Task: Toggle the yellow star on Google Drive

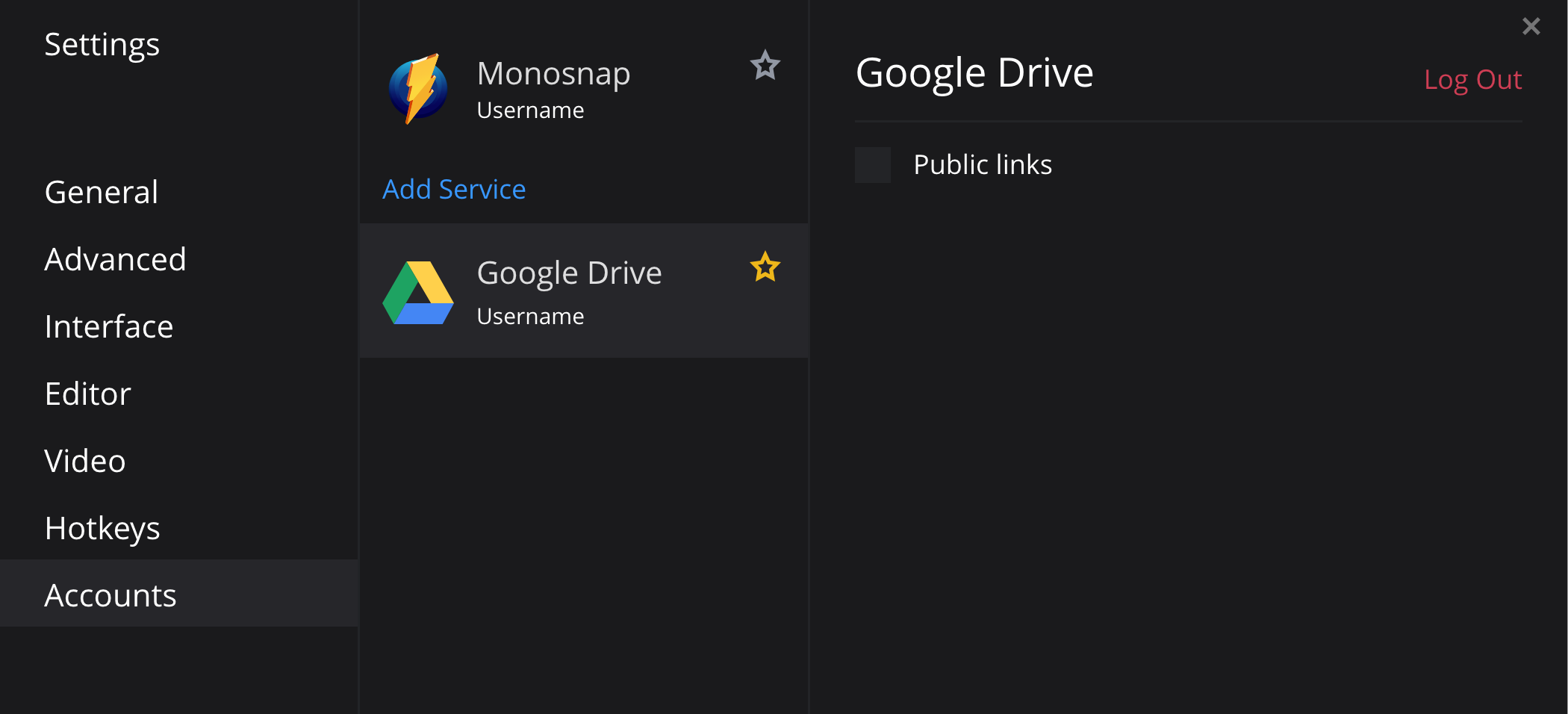Action: click(x=765, y=267)
